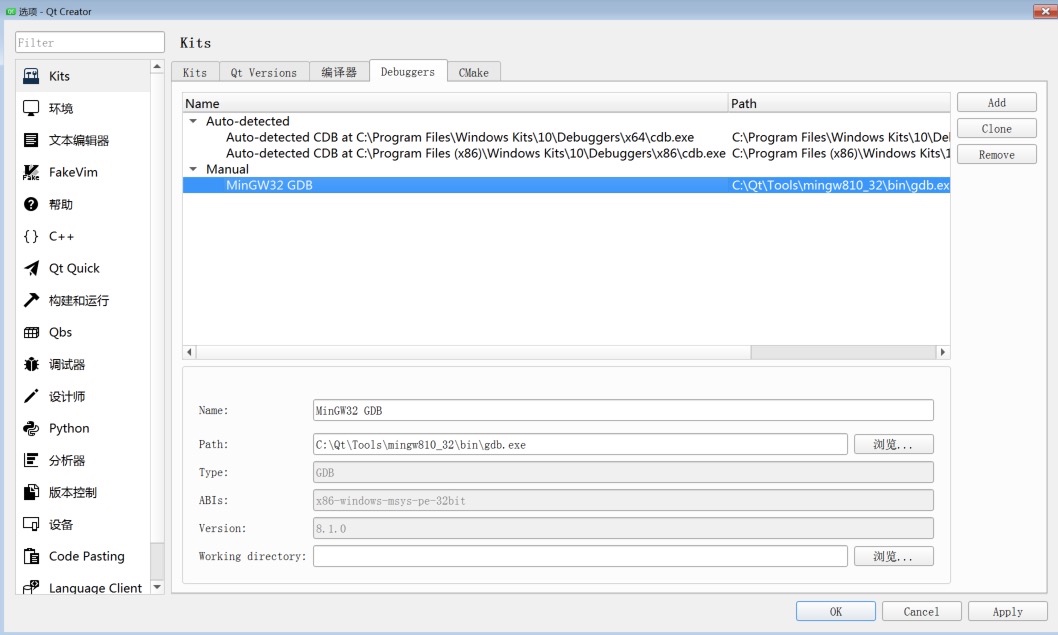Open the 文本编辑器 icon in sidebar

tap(31, 140)
